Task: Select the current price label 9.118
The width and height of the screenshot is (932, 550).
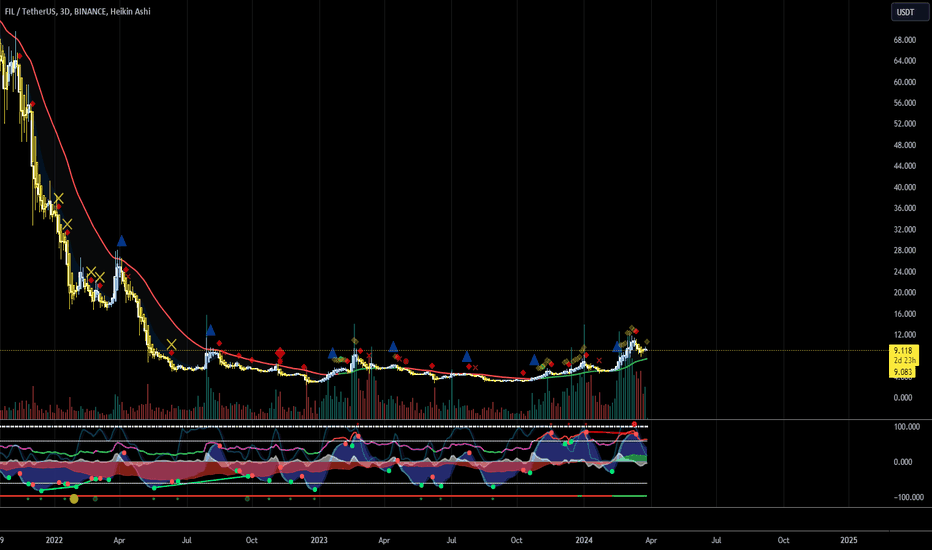Action: tap(903, 351)
